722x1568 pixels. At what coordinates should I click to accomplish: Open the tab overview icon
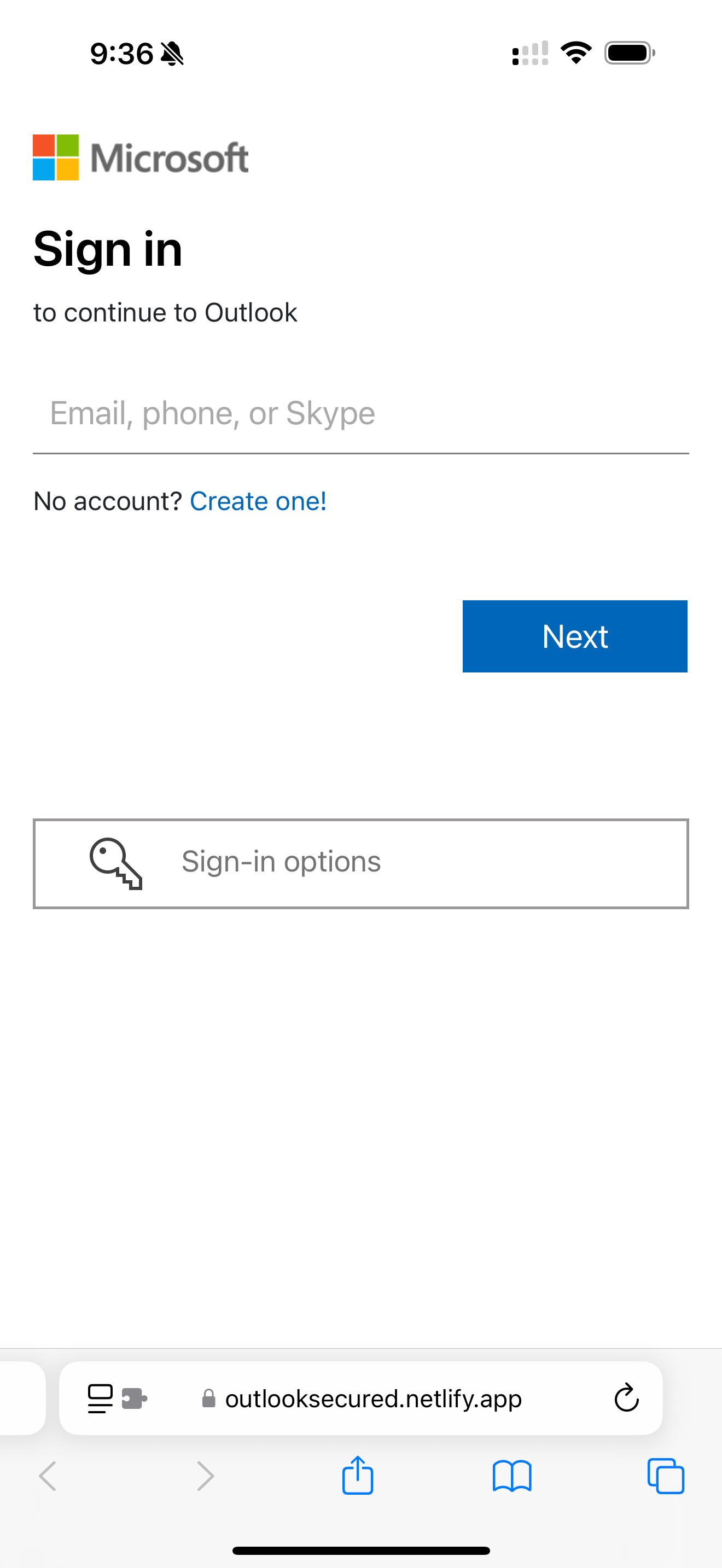[x=665, y=1476]
